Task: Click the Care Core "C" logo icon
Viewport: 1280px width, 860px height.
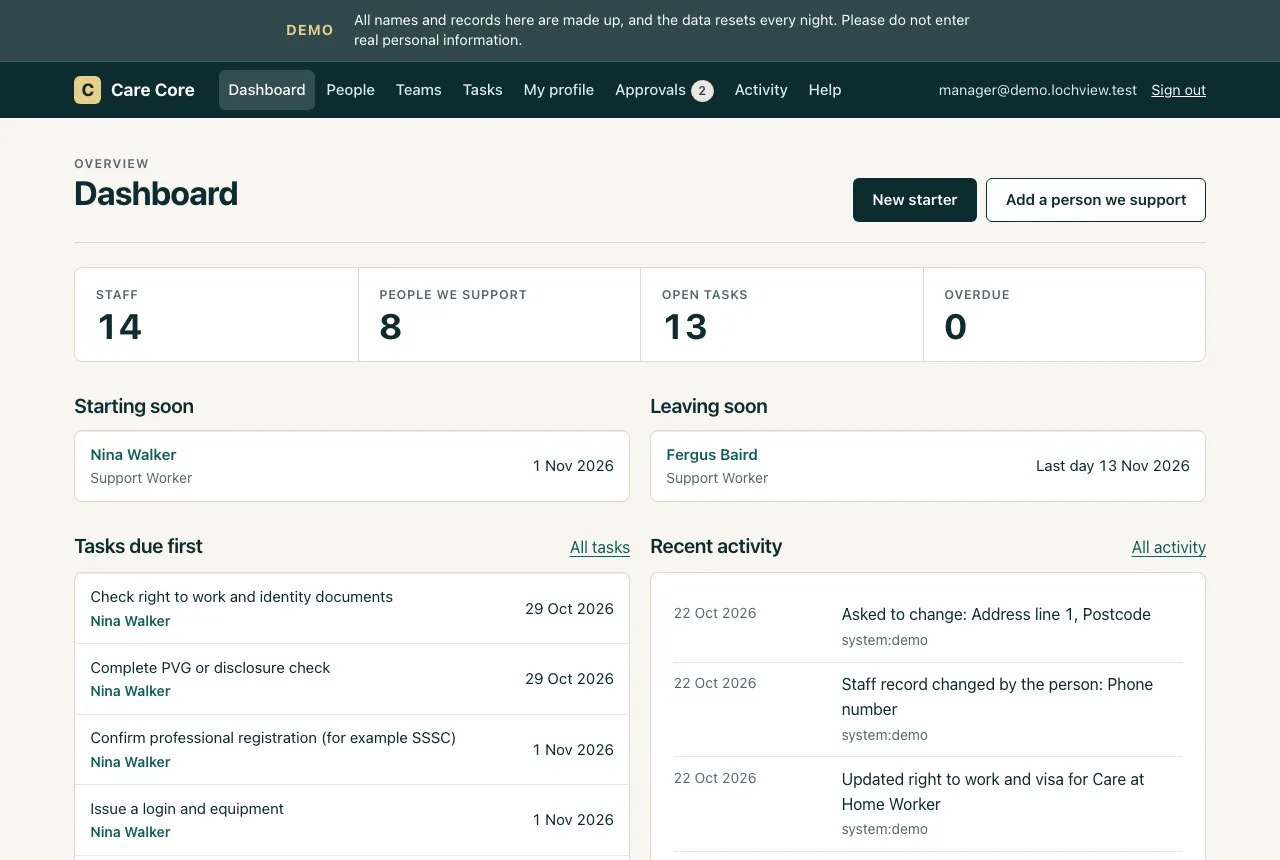Action: coord(87,90)
